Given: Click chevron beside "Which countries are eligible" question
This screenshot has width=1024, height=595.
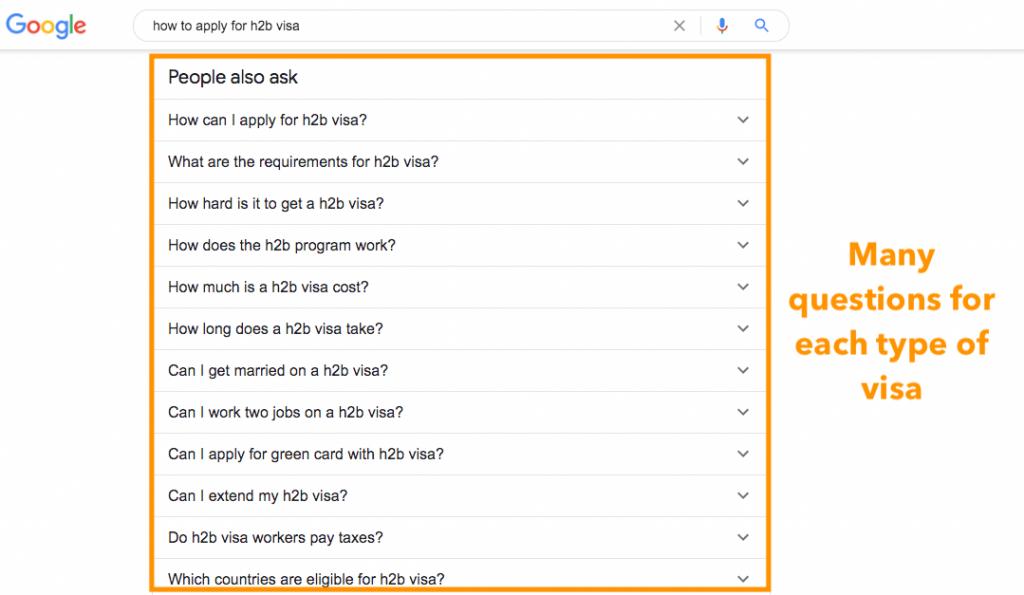Looking at the screenshot, I should click(743, 579).
